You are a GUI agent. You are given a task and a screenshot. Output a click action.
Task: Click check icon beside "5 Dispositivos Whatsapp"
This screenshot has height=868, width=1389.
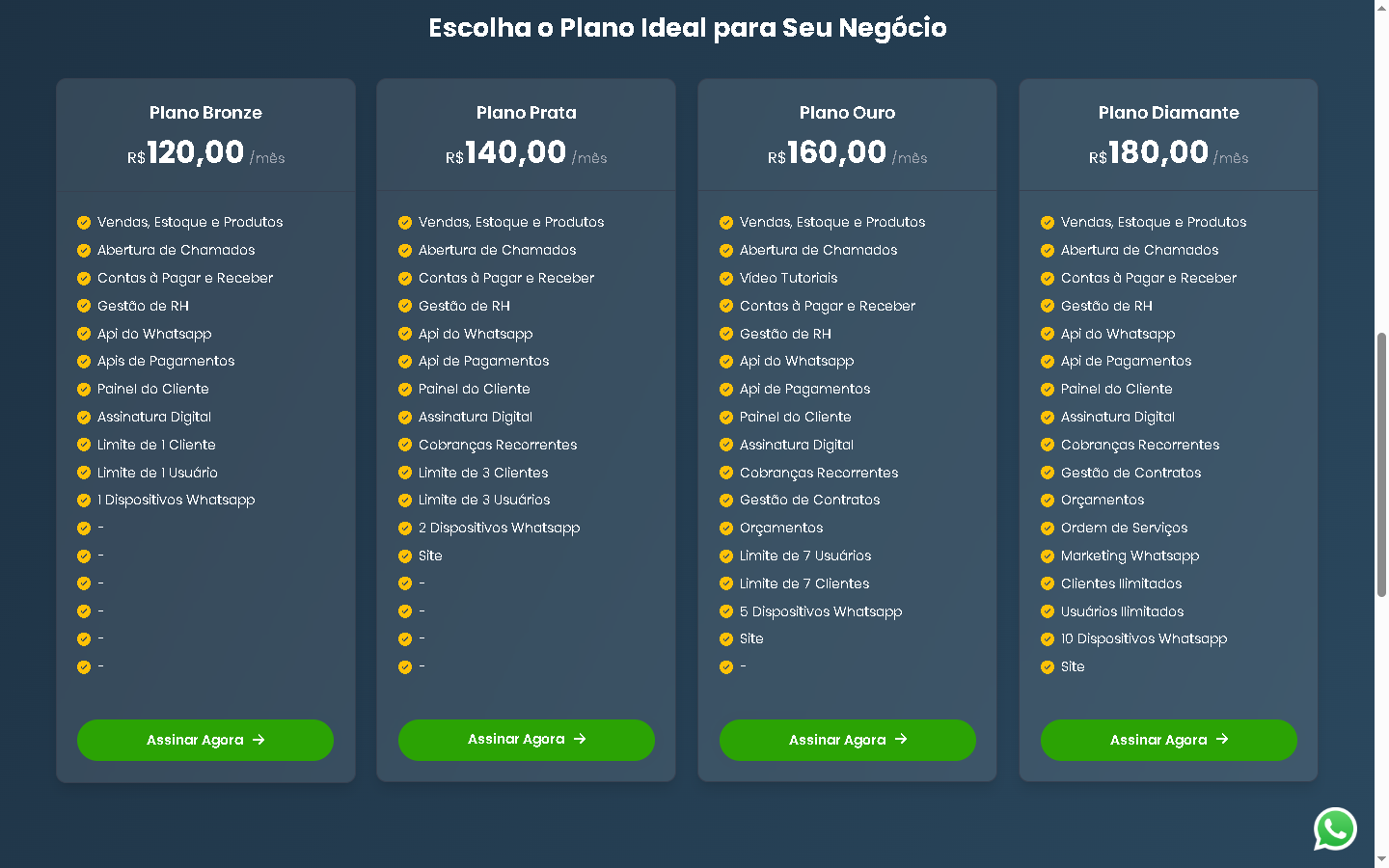click(726, 611)
